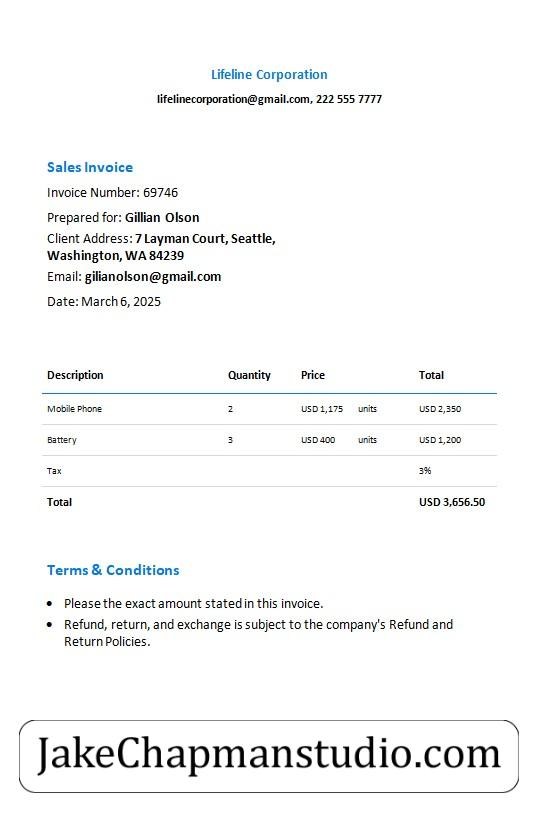Click the Lifeline Corporation company title
The width and height of the screenshot is (539, 813).
tap(269, 75)
